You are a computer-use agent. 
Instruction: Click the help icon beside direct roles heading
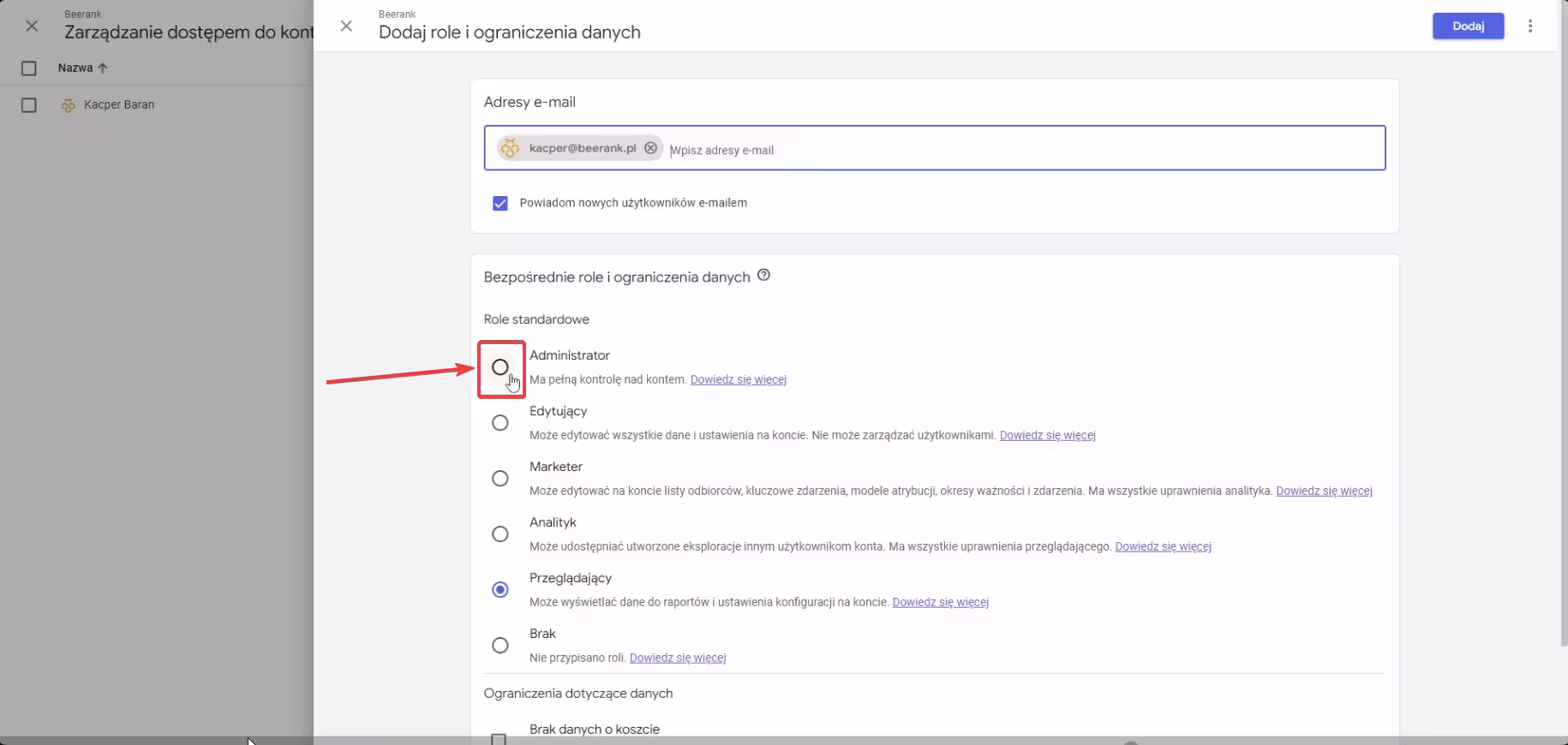[763, 276]
